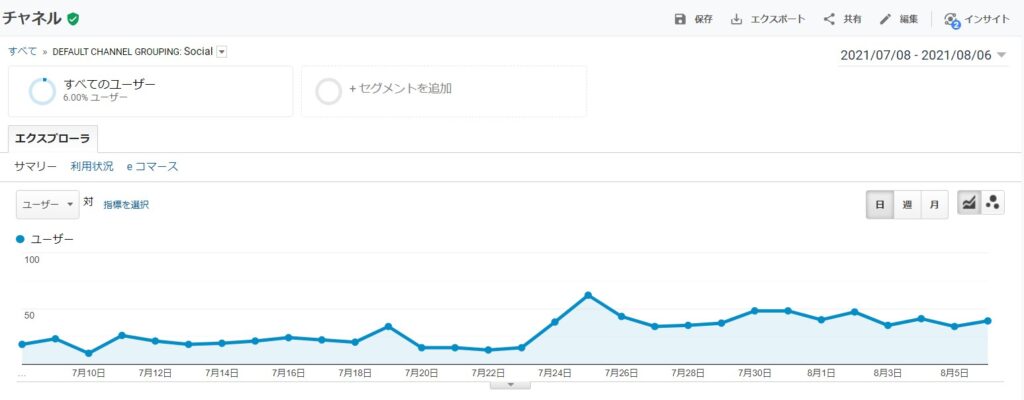Select the すべてのユーザー segment card
Viewport: 1024px width, 400px height.
pyautogui.click(x=151, y=92)
